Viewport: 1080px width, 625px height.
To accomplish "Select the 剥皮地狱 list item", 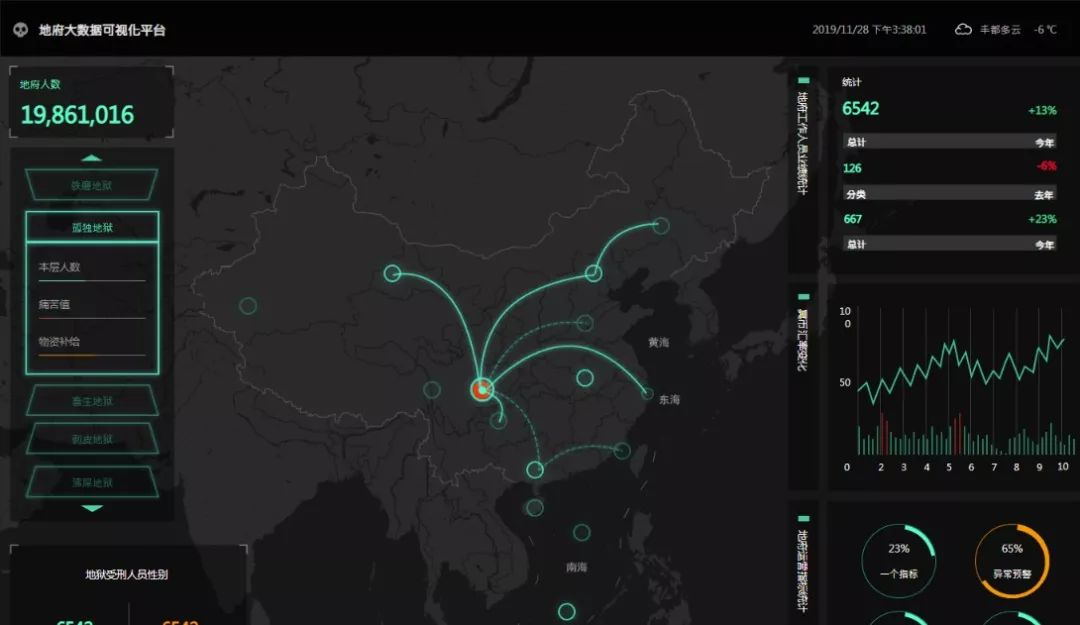I will pos(92,440).
